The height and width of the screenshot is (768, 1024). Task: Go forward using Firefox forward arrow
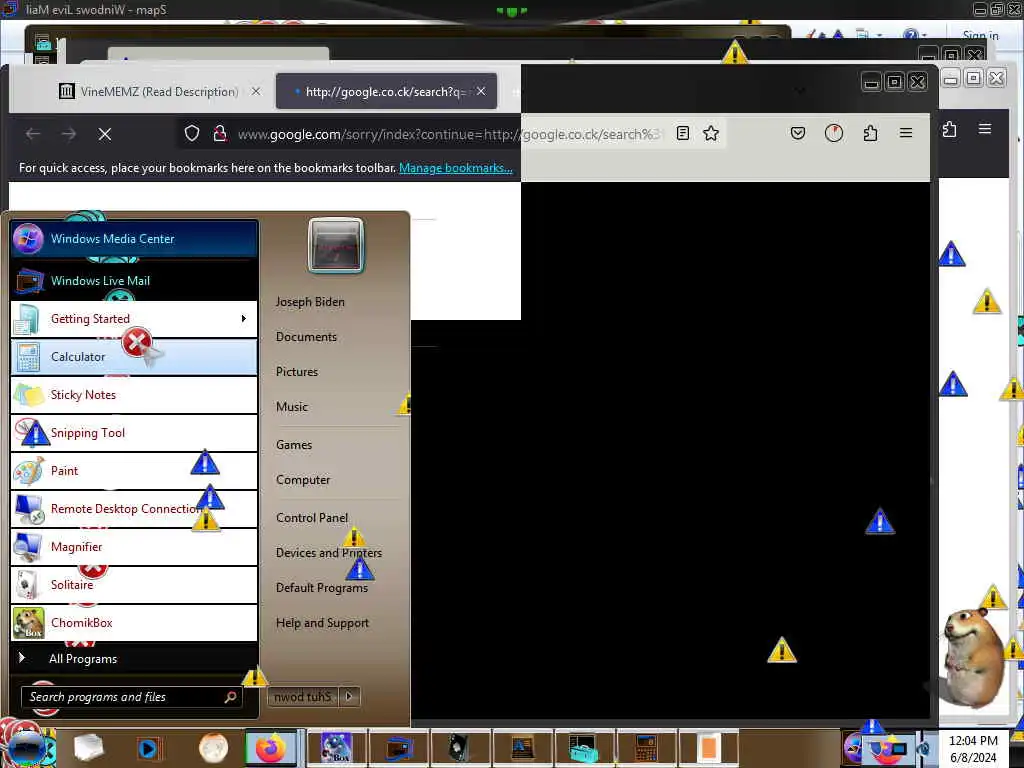click(x=69, y=134)
